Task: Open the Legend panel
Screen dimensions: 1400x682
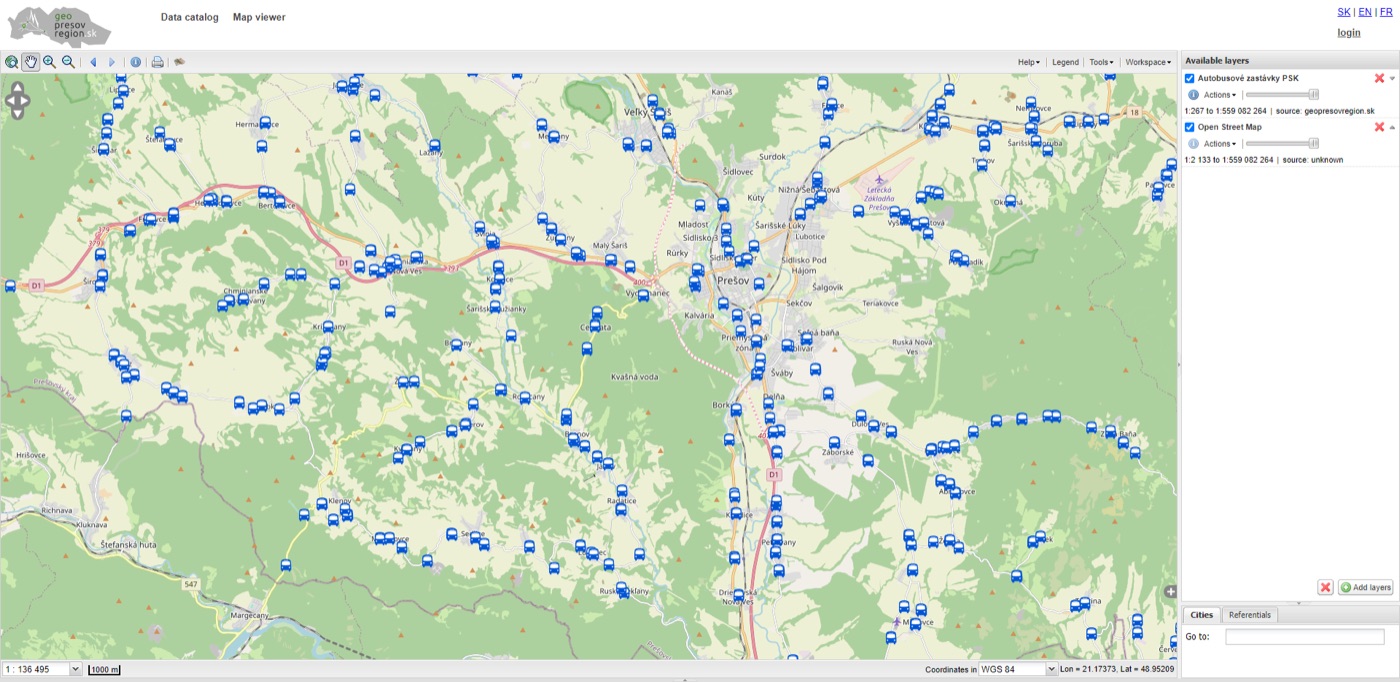Action: pos(1065,62)
